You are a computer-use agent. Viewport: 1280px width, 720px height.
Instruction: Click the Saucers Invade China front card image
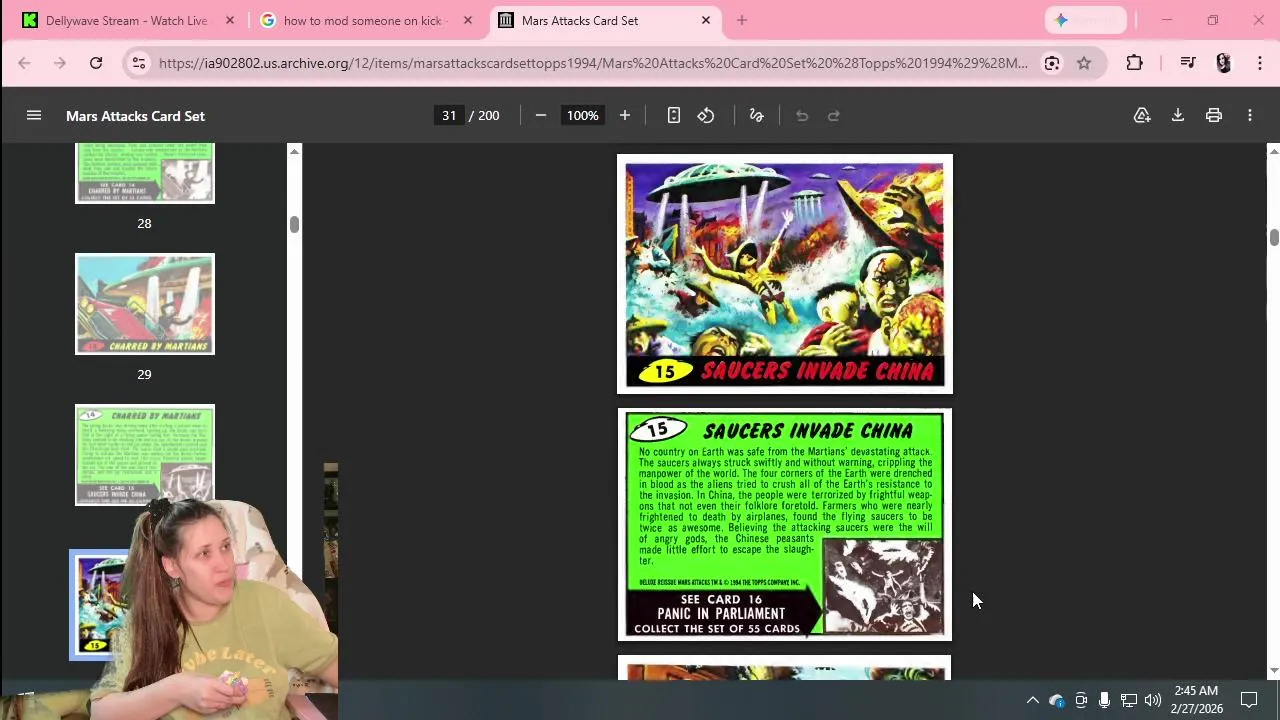(x=785, y=274)
